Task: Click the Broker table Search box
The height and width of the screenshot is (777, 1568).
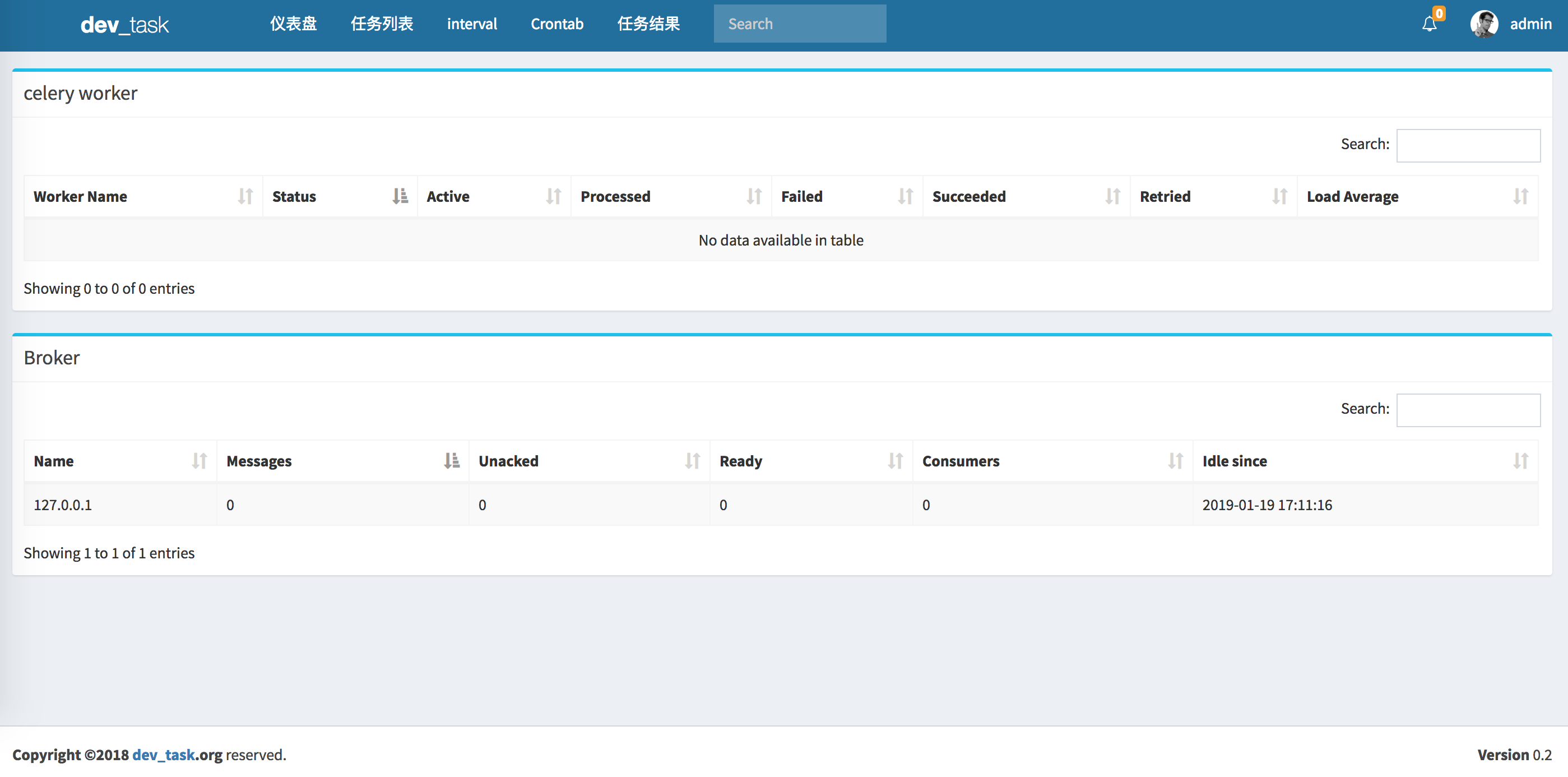Action: pyautogui.click(x=1468, y=410)
